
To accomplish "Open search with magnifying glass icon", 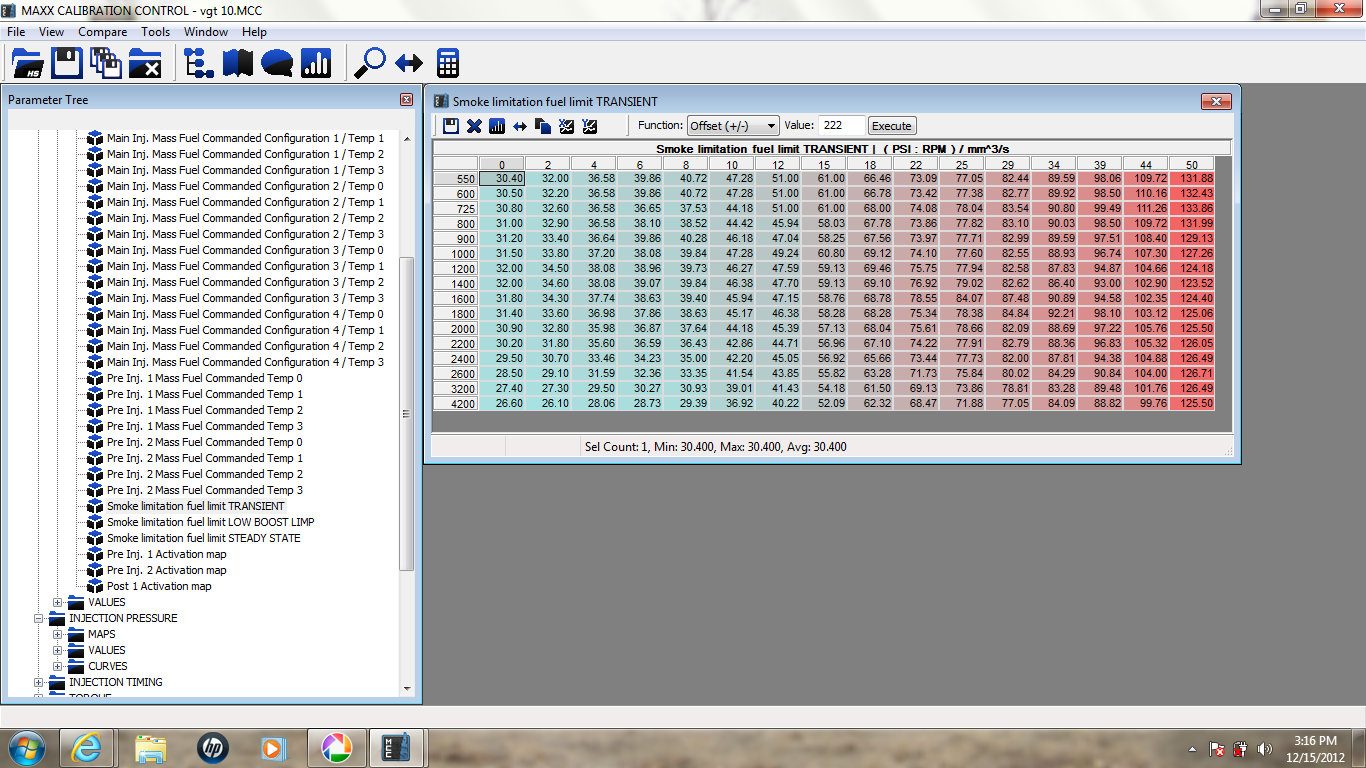I will click(370, 64).
